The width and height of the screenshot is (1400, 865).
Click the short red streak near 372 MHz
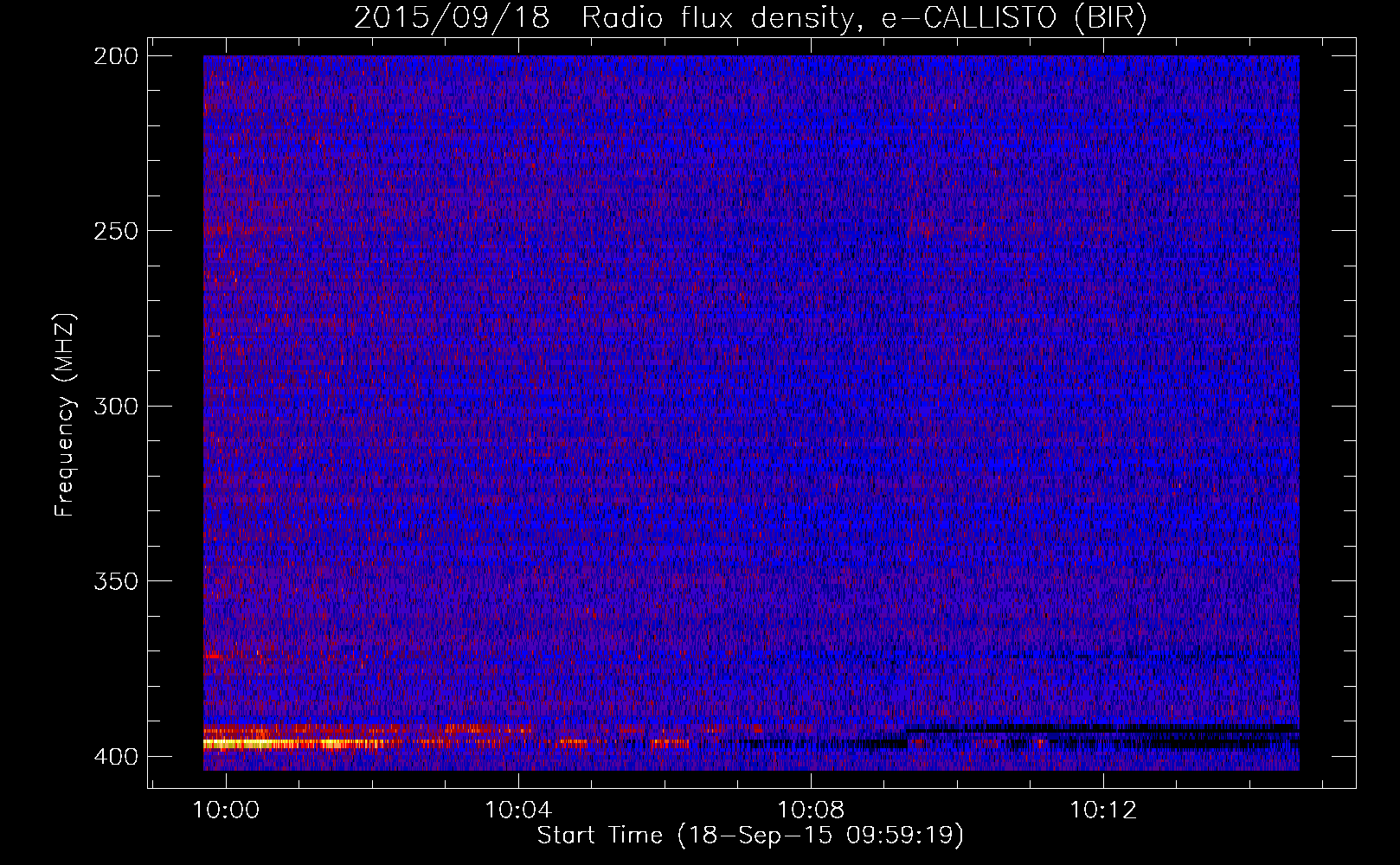214,657
